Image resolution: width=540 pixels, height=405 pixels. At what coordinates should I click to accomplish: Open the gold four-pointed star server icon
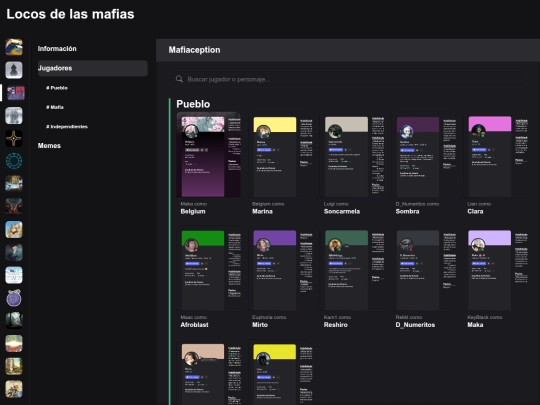[14, 138]
